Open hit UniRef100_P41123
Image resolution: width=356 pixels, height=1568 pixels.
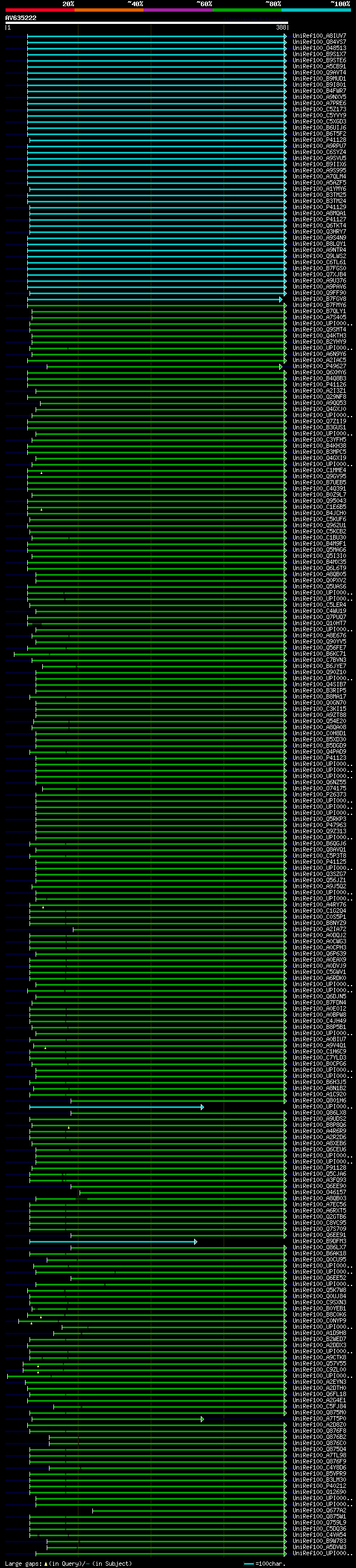click(319, 758)
